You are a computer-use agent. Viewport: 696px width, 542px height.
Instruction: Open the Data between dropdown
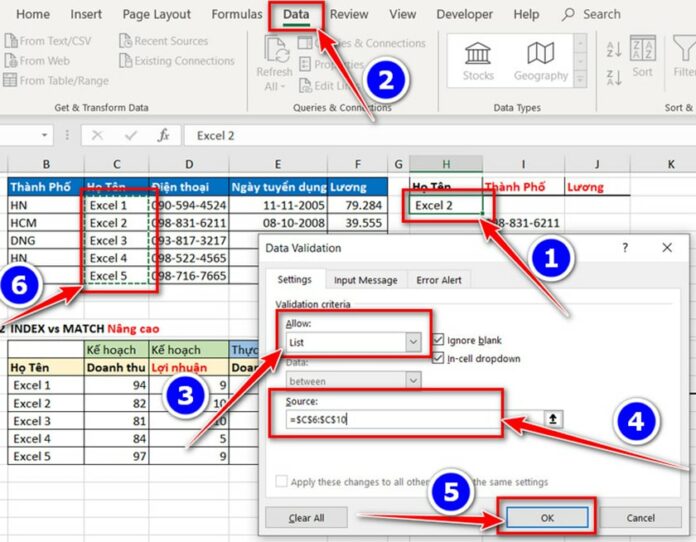[x=413, y=381]
